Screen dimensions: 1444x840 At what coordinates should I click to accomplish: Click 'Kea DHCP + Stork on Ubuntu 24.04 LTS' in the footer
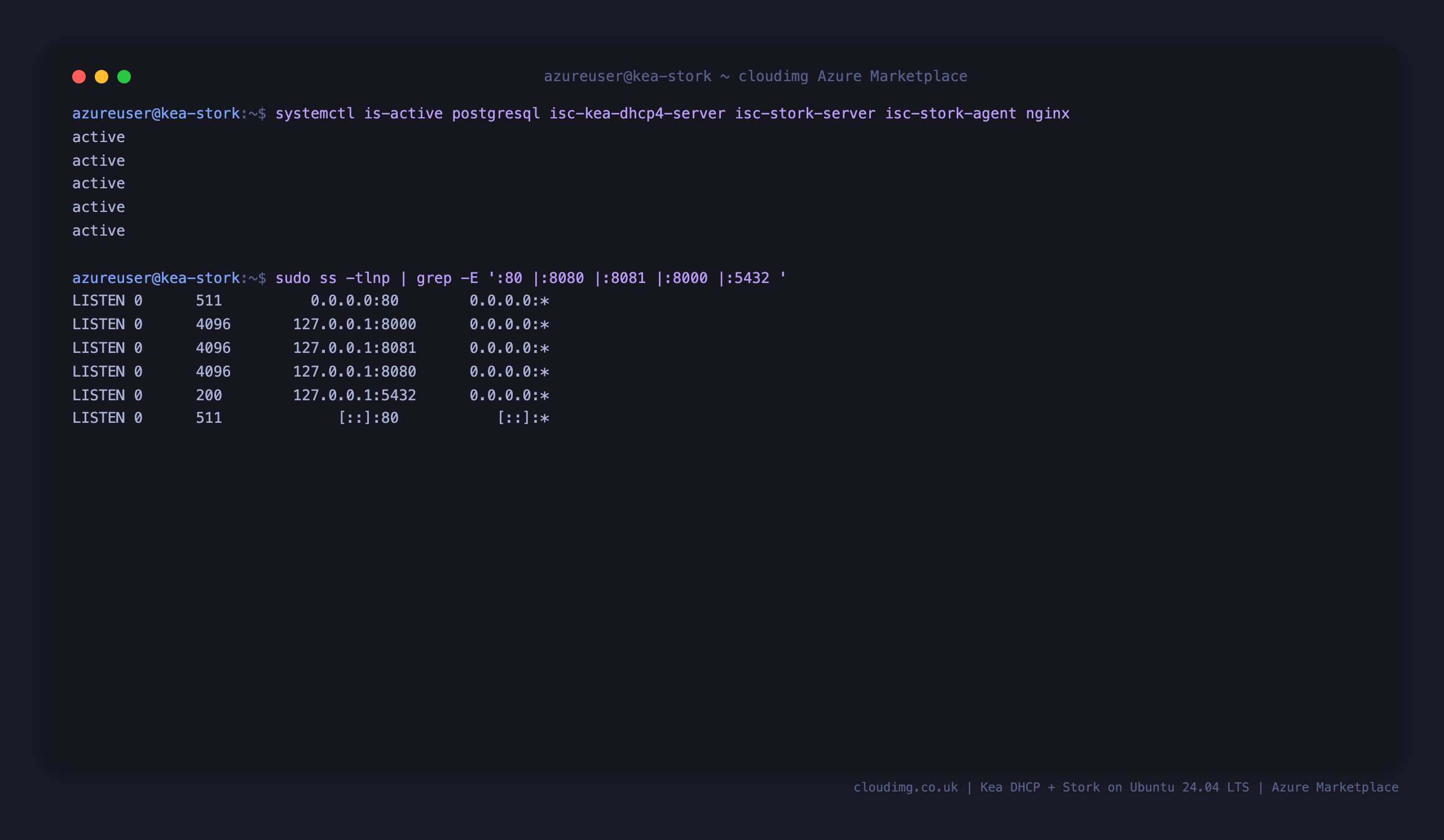tap(1115, 788)
